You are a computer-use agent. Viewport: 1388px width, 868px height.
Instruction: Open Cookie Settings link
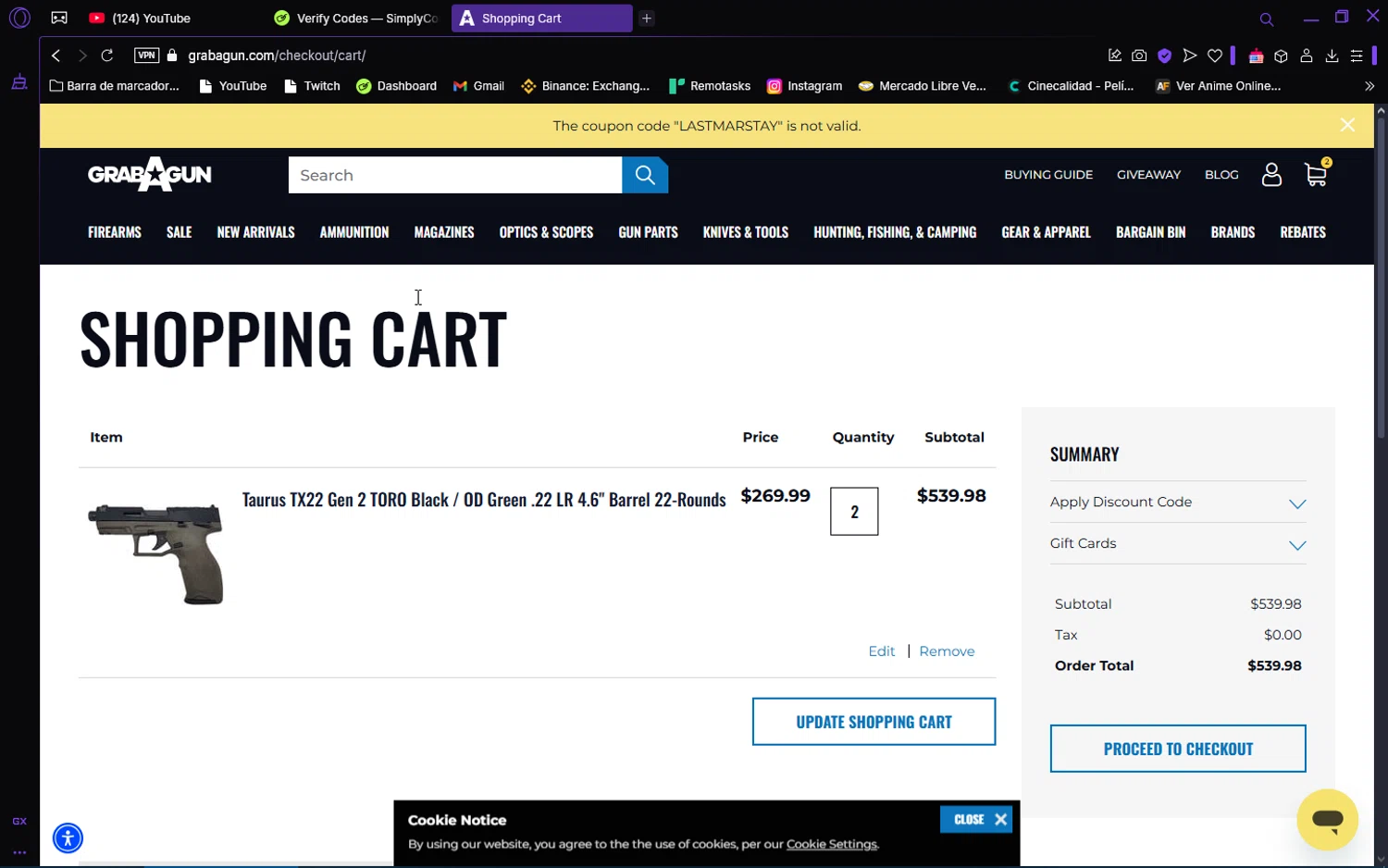(832, 844)
